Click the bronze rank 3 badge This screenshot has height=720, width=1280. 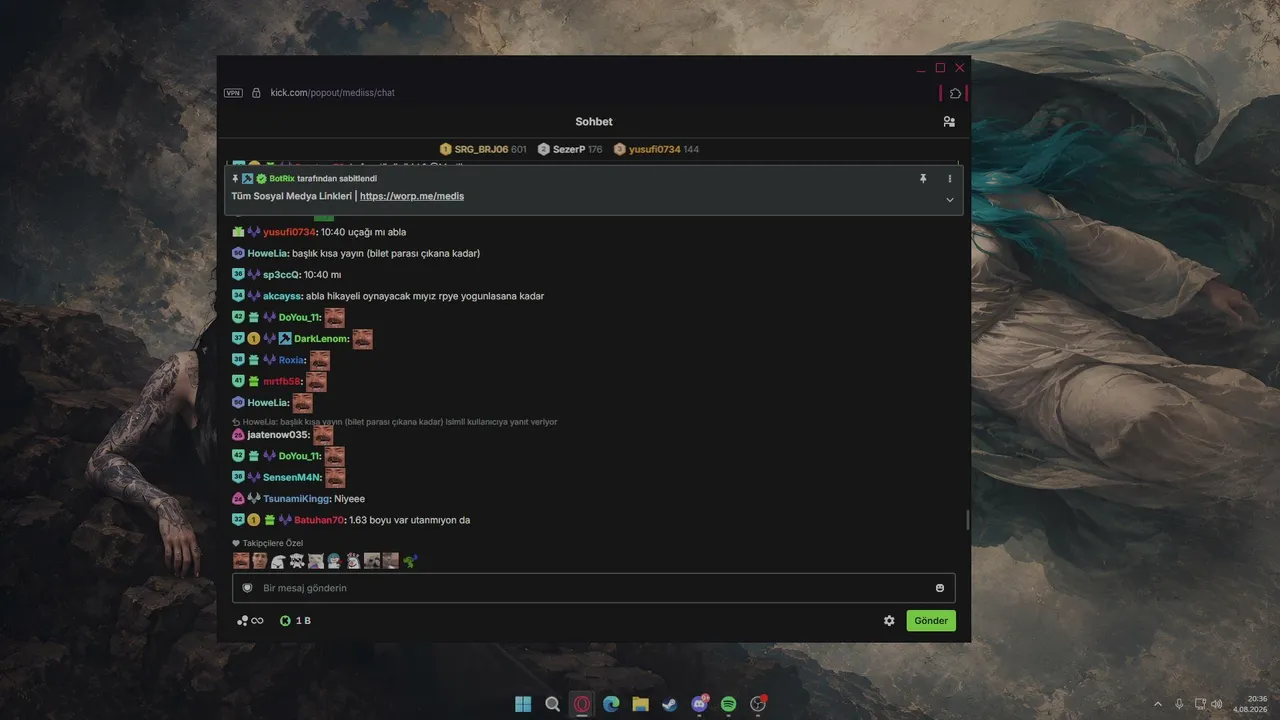[620, 149]
